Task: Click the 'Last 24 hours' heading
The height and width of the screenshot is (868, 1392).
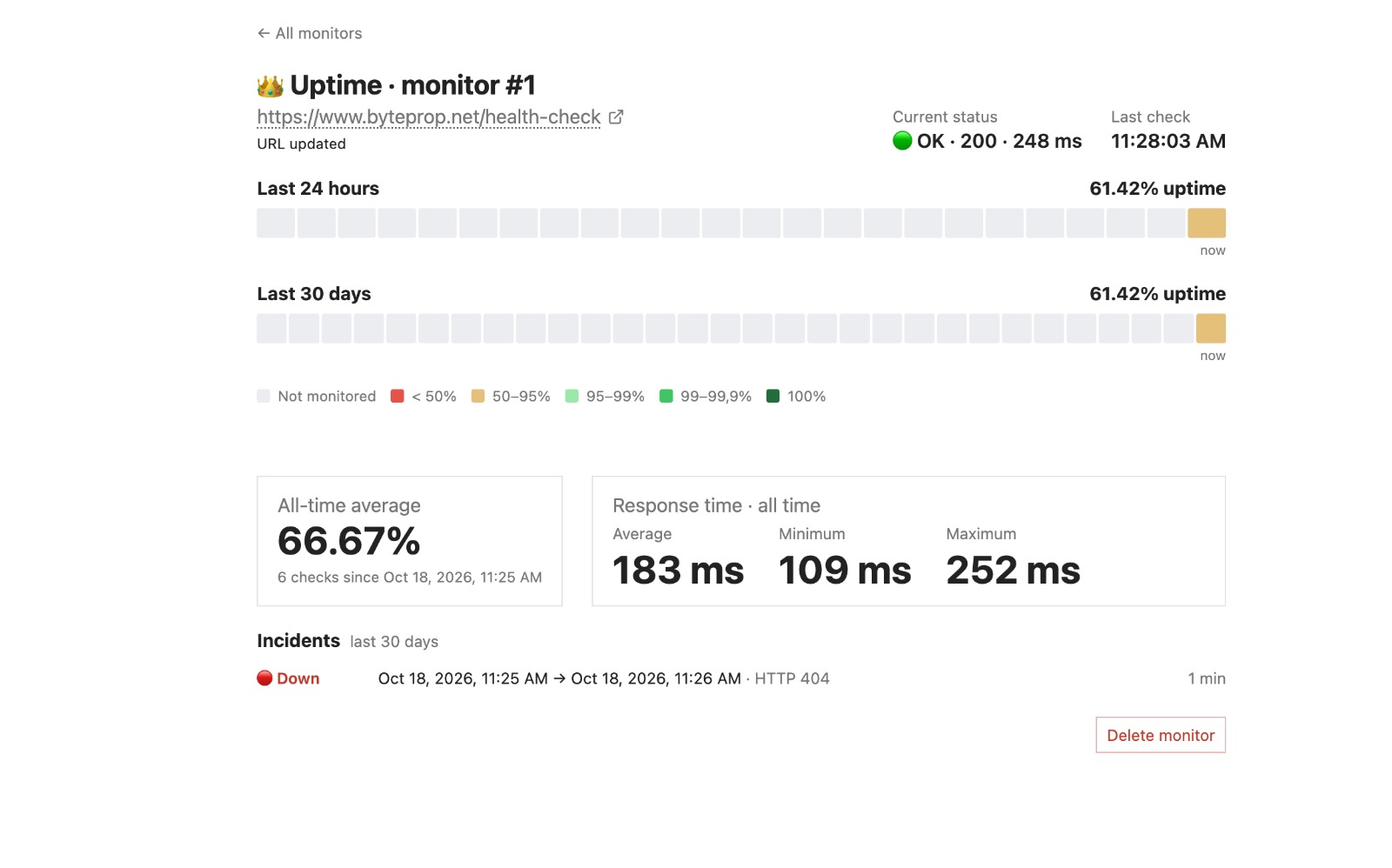Action: click(x=318, y=189)
